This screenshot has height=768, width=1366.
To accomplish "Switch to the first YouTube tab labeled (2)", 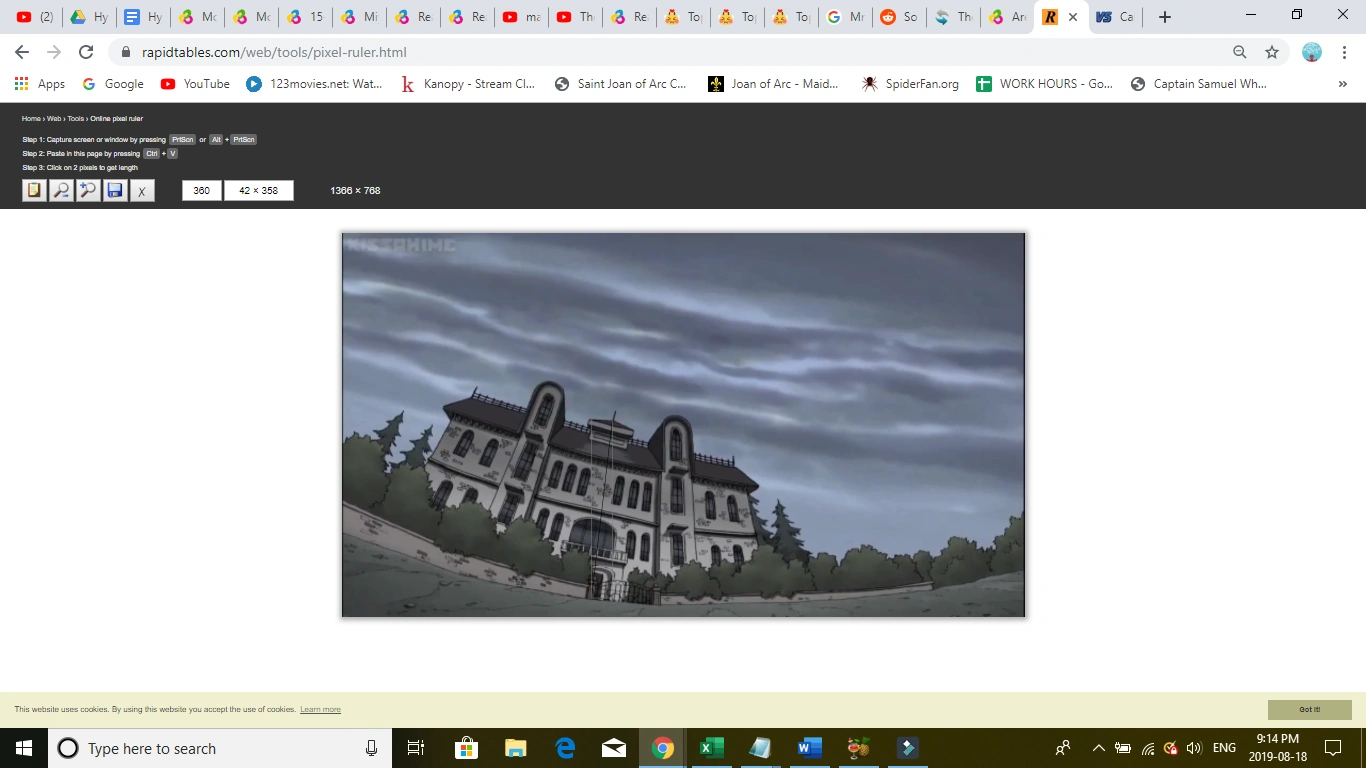I will click(35, 17).
